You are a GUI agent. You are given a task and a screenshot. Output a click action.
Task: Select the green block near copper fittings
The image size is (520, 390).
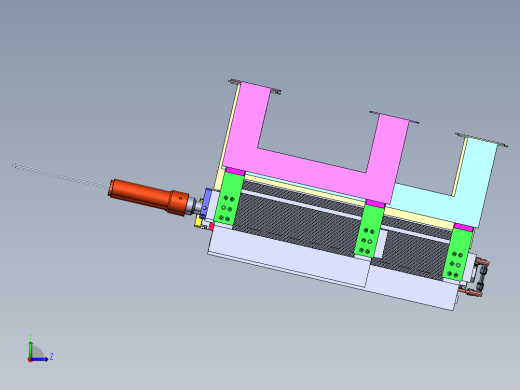click(457, 255)
